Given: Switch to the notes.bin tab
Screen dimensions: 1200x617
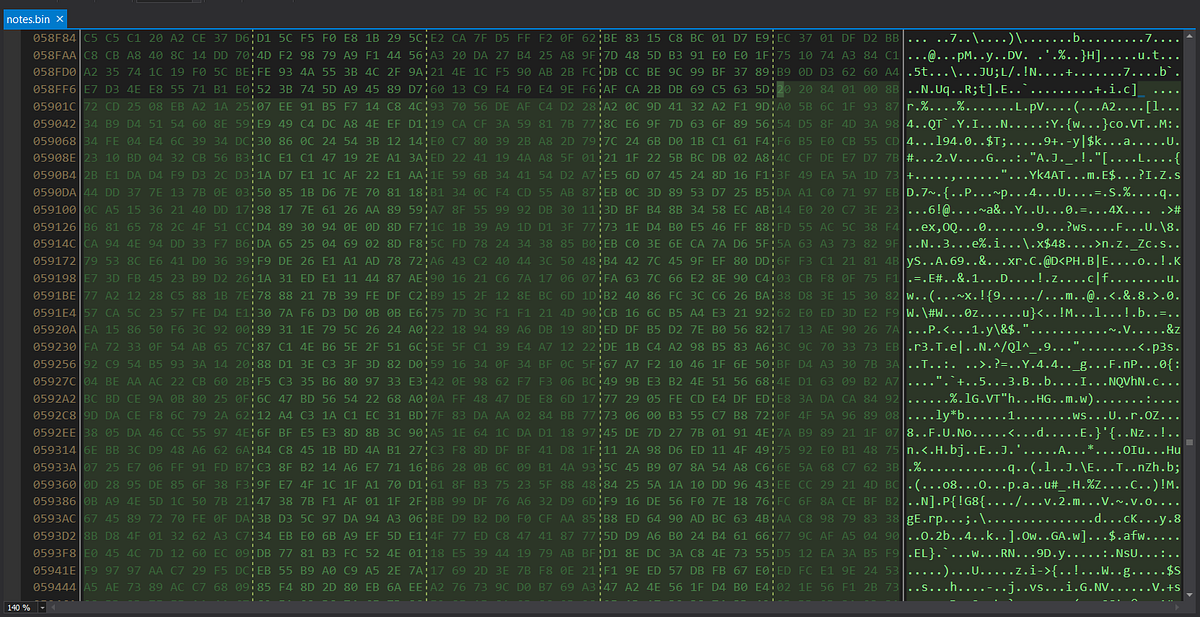Looking at the screenshot, I should click(28, 18).
